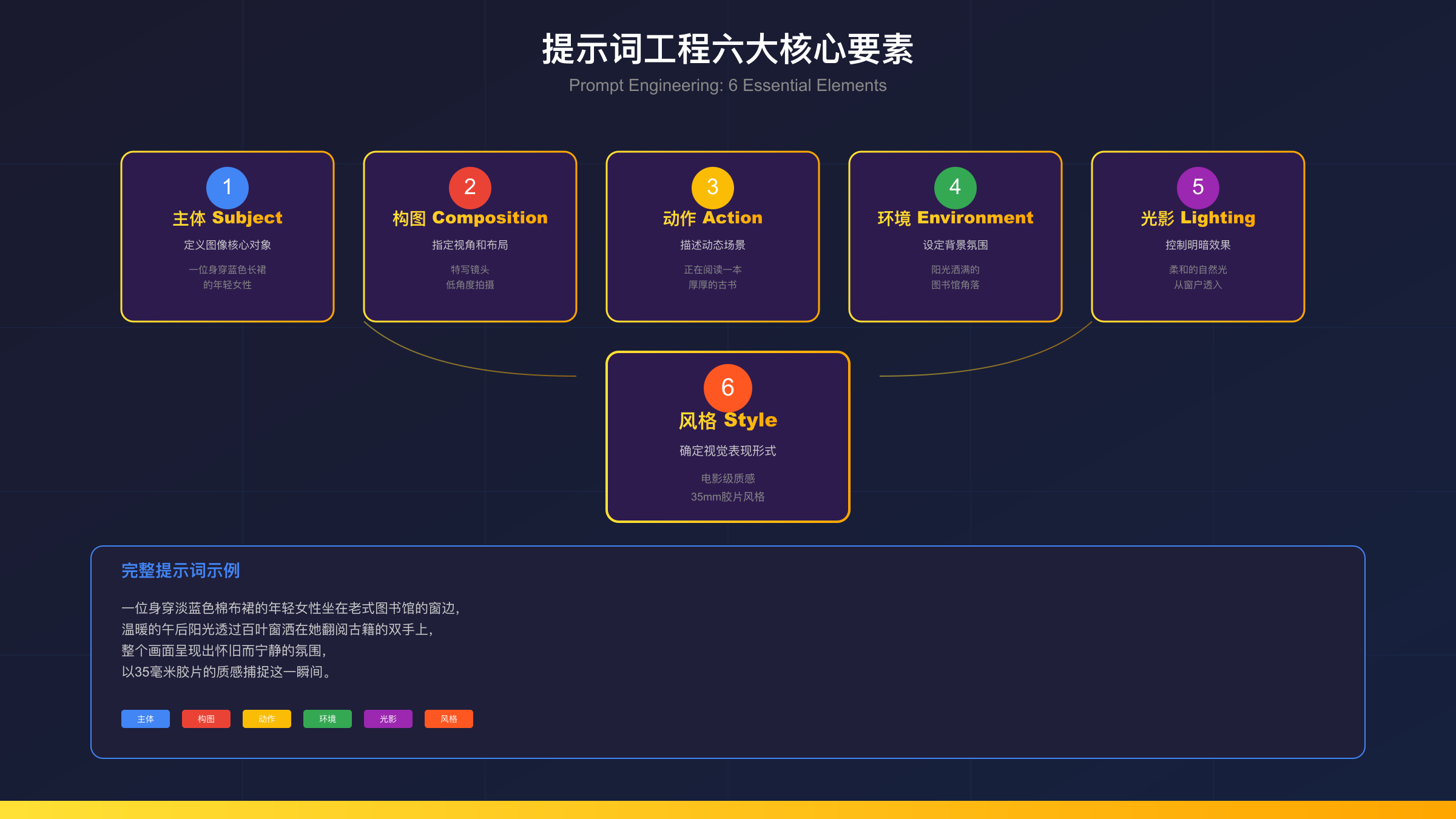
Task: Click the purple number 5 circle
Action: 1198,188
